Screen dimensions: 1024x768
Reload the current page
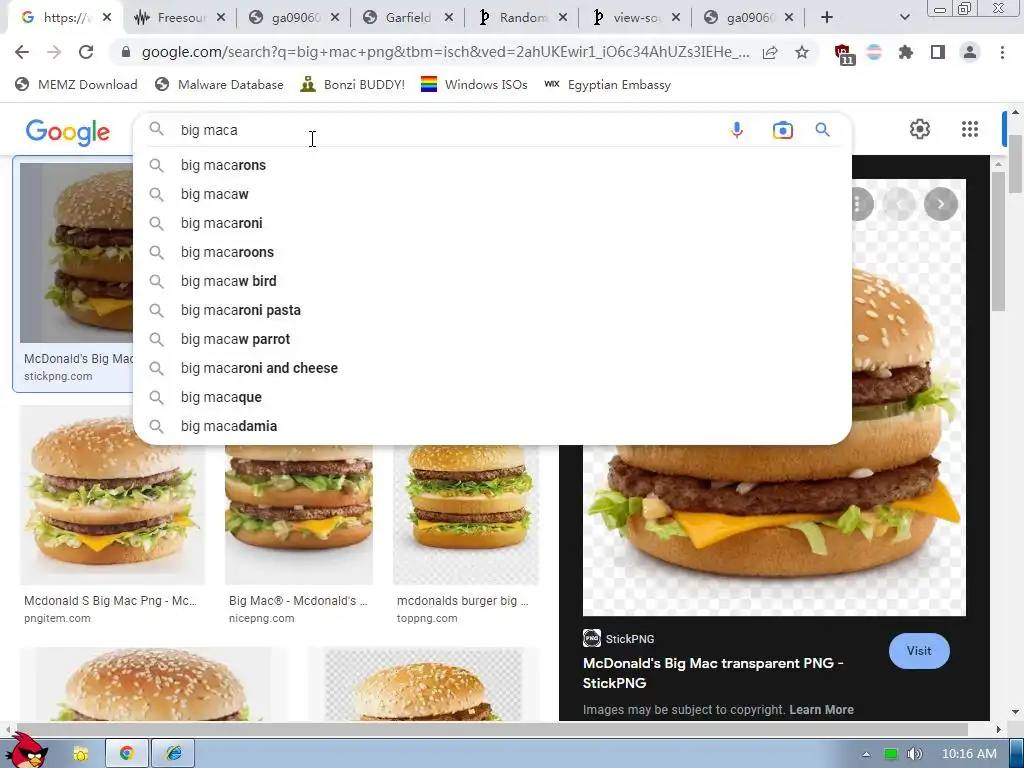point(86,52)
